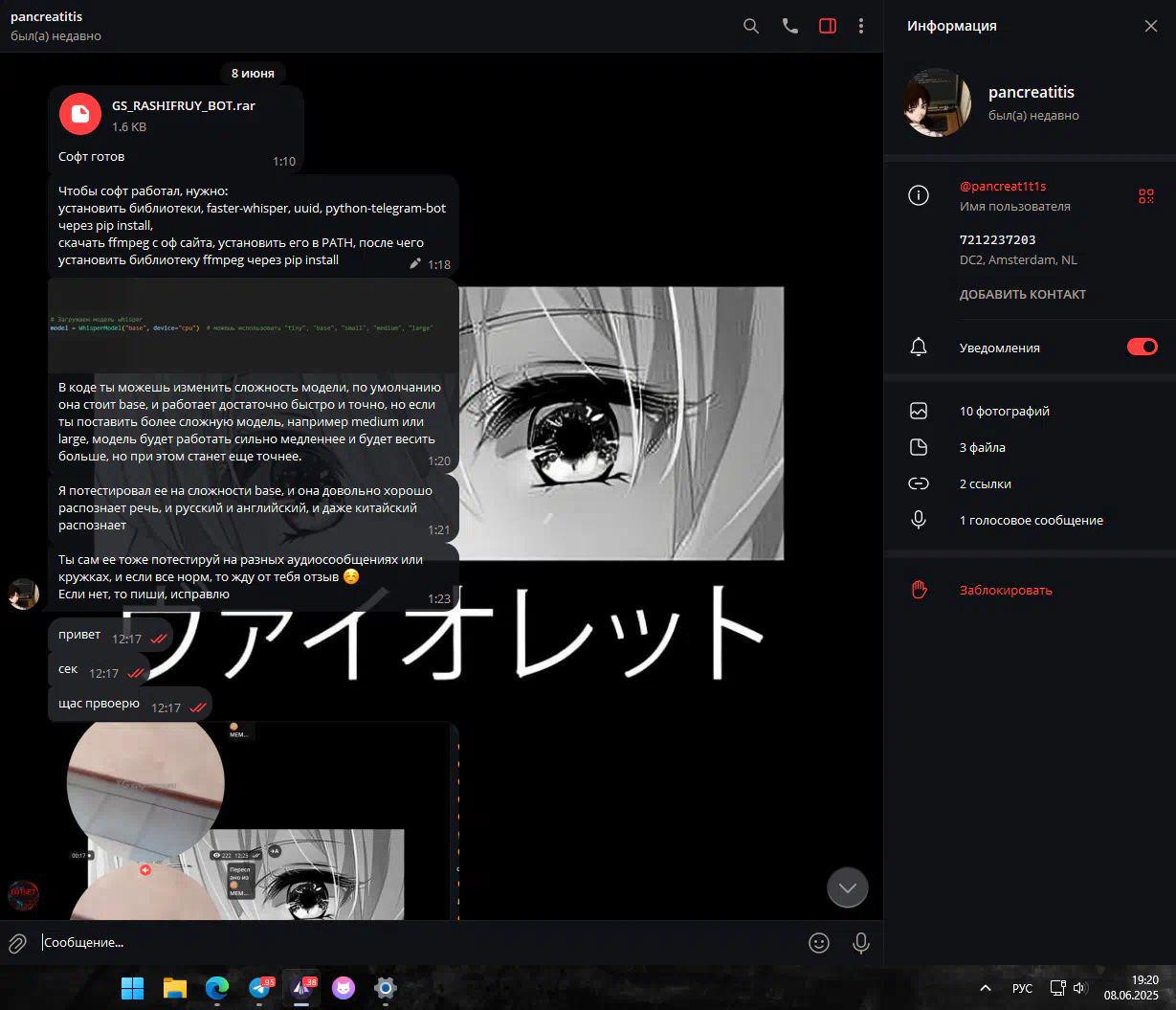Toggle the right info sidebar icon

tap(828, 26)
